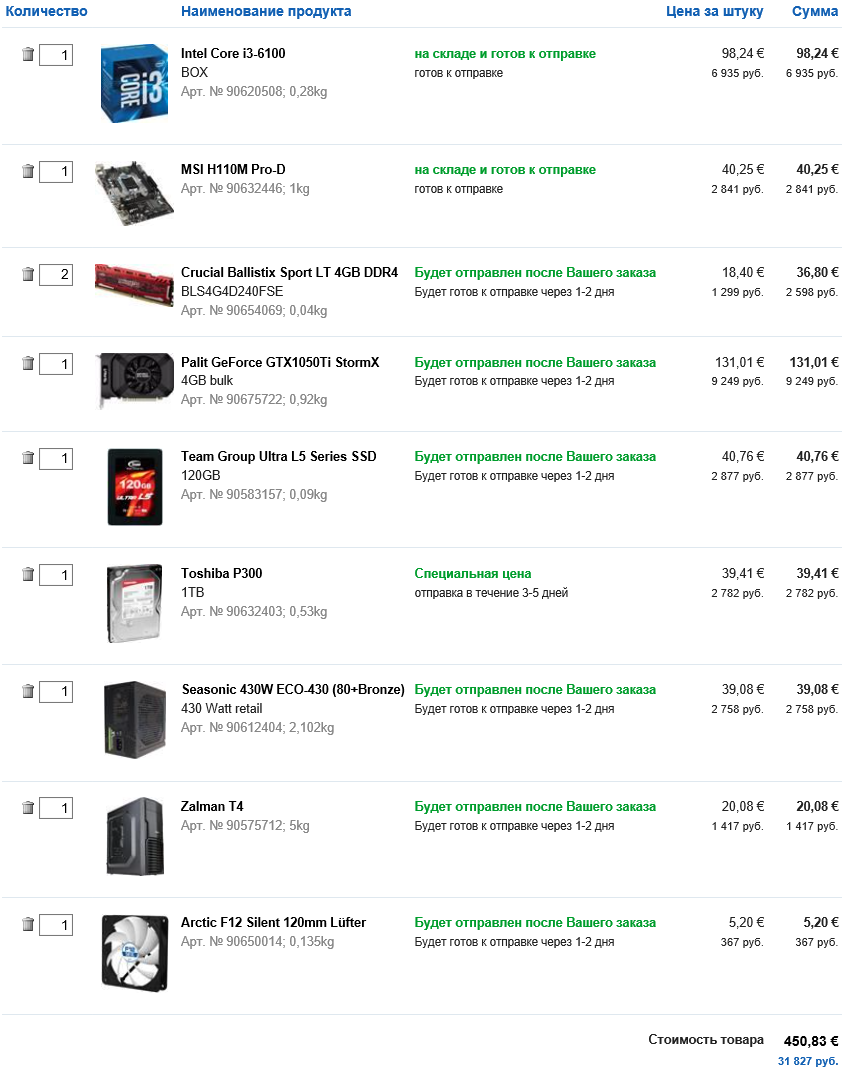Open Intel Core i3-6100 product link

tap(233, 54)
